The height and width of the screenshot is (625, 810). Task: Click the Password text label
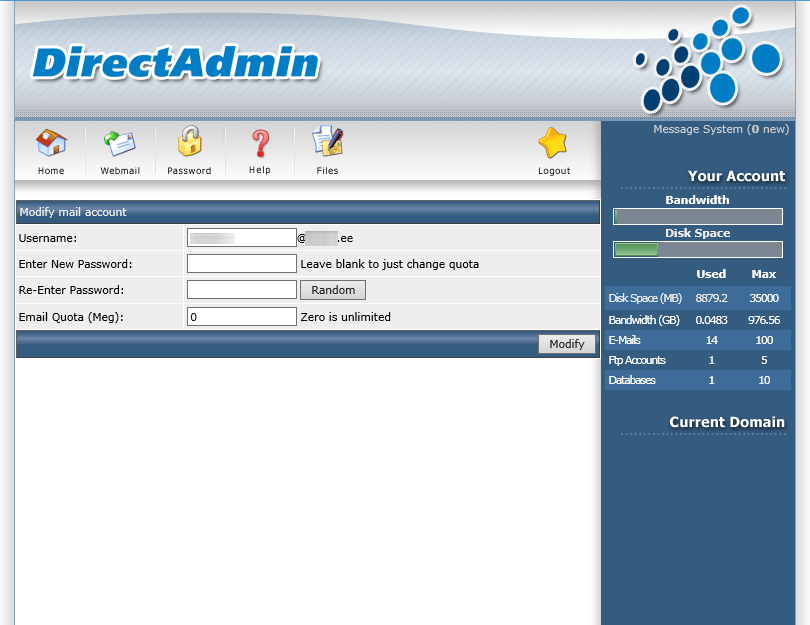point(189,171)
